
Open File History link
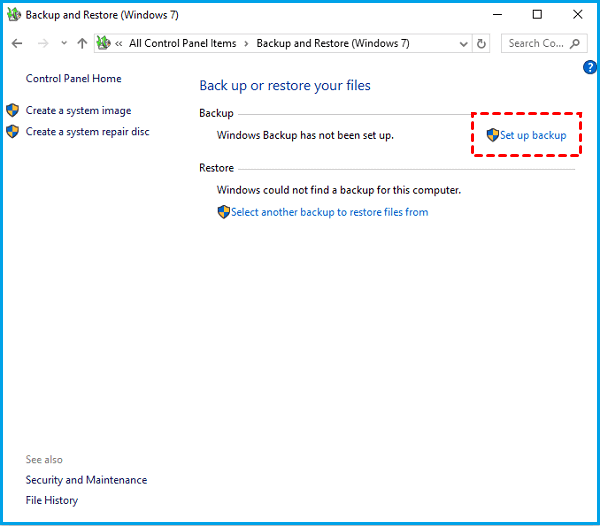[x=52, y=500]
